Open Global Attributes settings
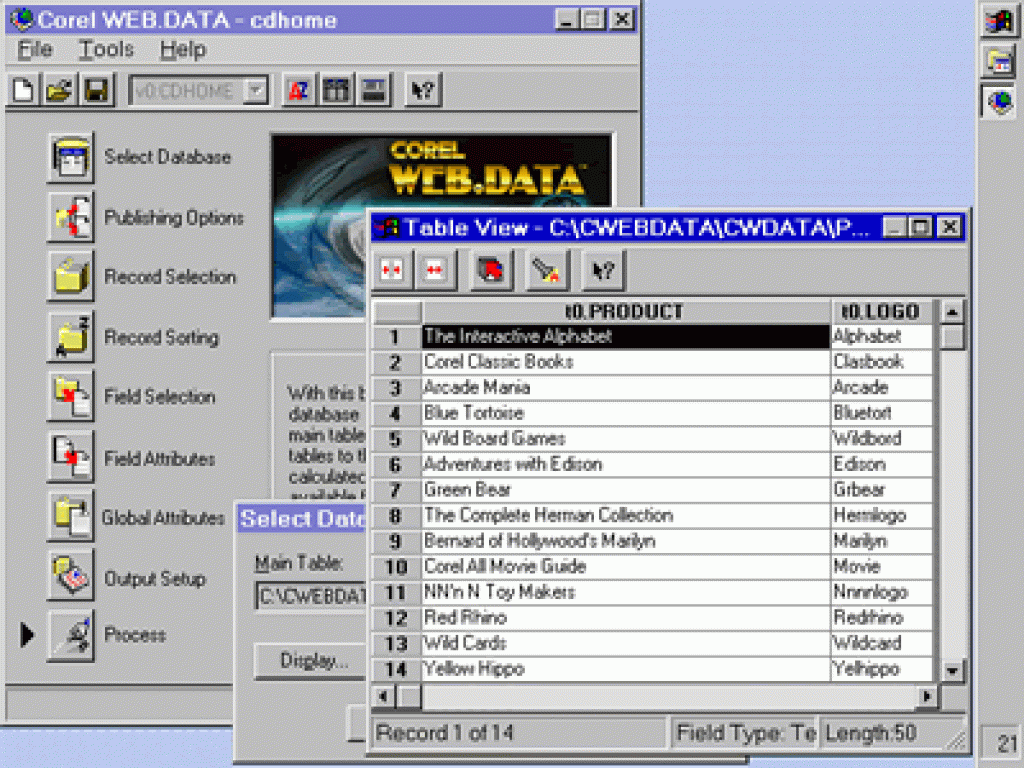The image size is (1024, 768). [x=69, y=517]
